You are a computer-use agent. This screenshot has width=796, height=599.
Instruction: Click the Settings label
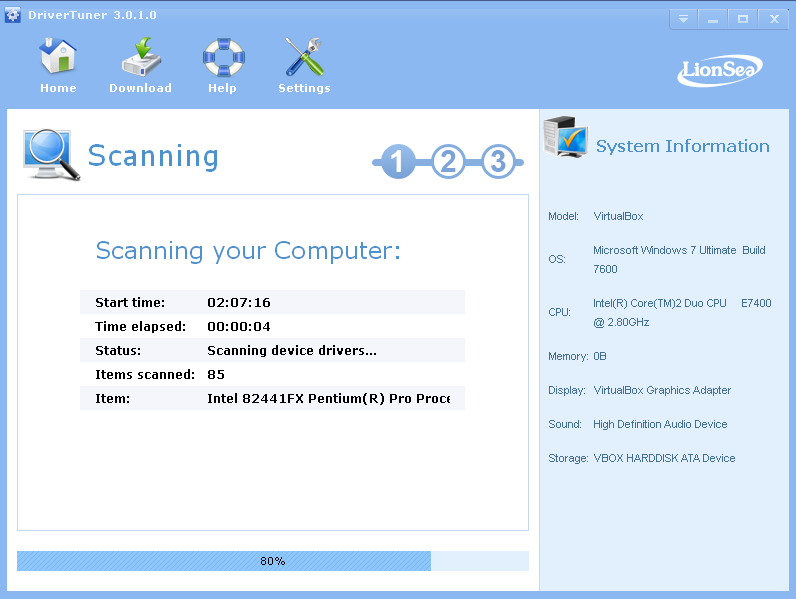pos(304,88)
